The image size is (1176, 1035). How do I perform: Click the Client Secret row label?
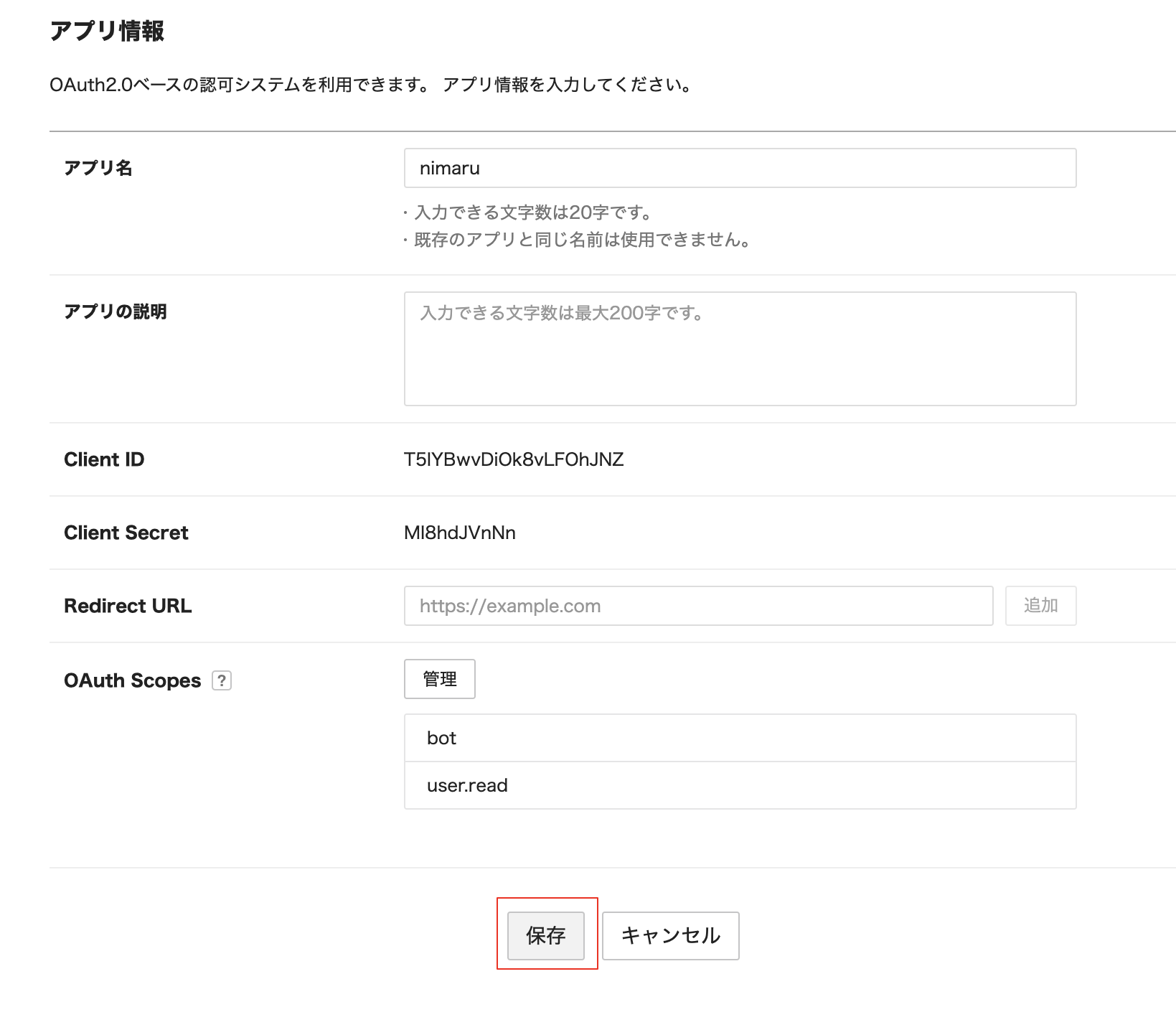pyautogui.click(x=126, y=533)
